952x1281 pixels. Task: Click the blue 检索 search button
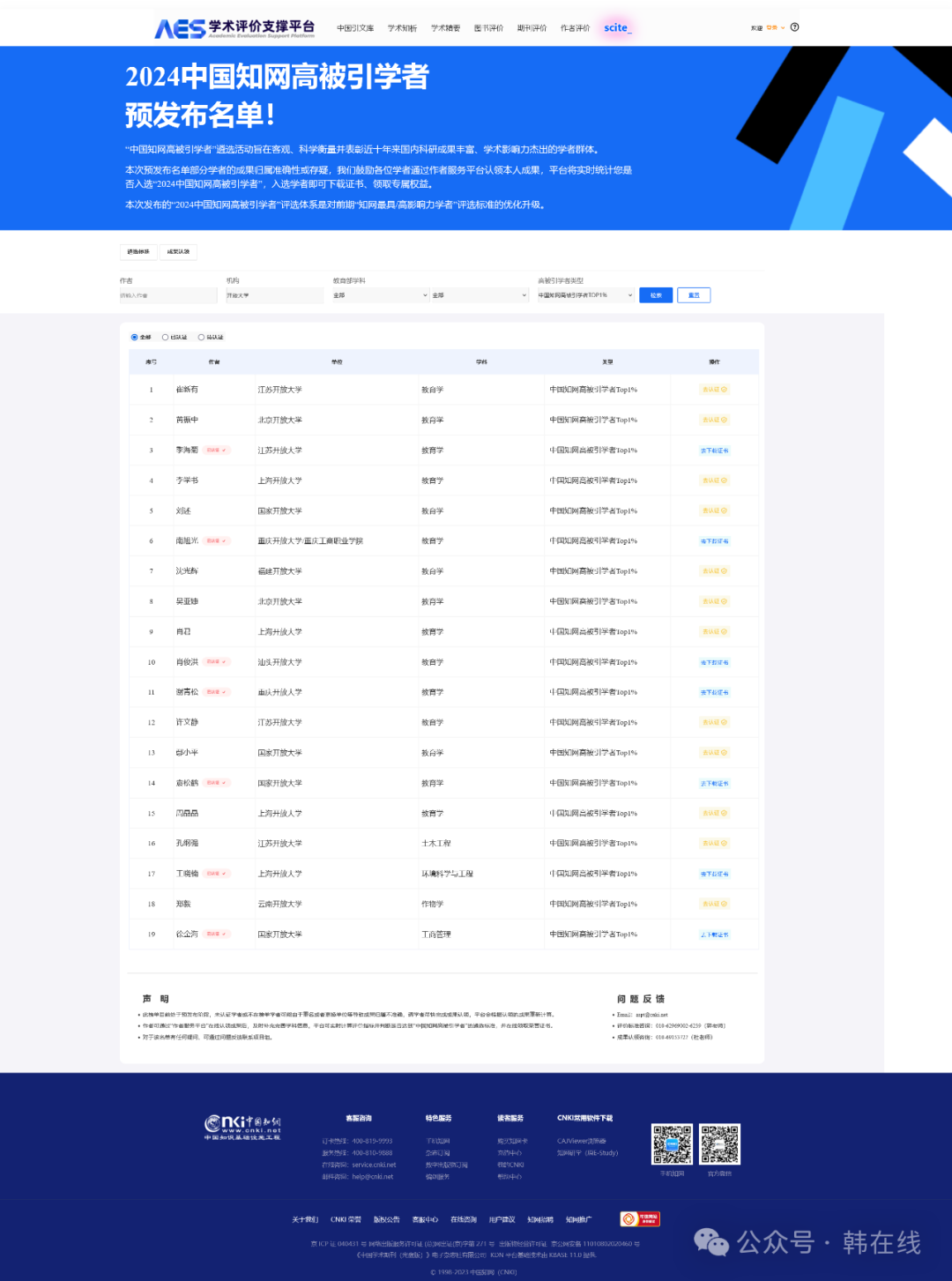coord(656,295)
